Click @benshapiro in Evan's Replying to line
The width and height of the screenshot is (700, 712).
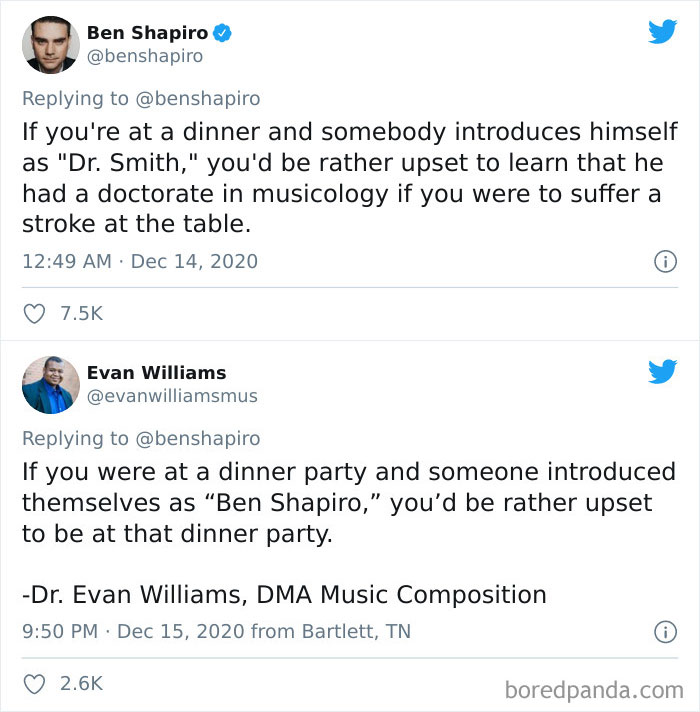tap(198, 439)
